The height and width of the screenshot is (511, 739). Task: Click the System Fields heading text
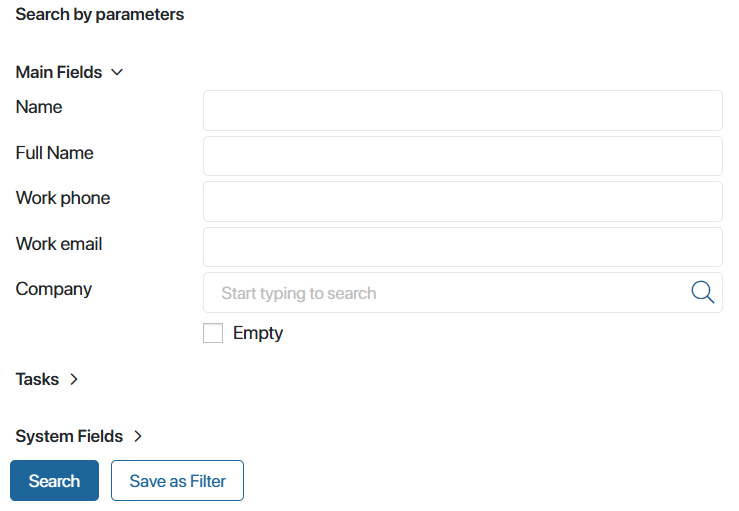click(69, 436)
